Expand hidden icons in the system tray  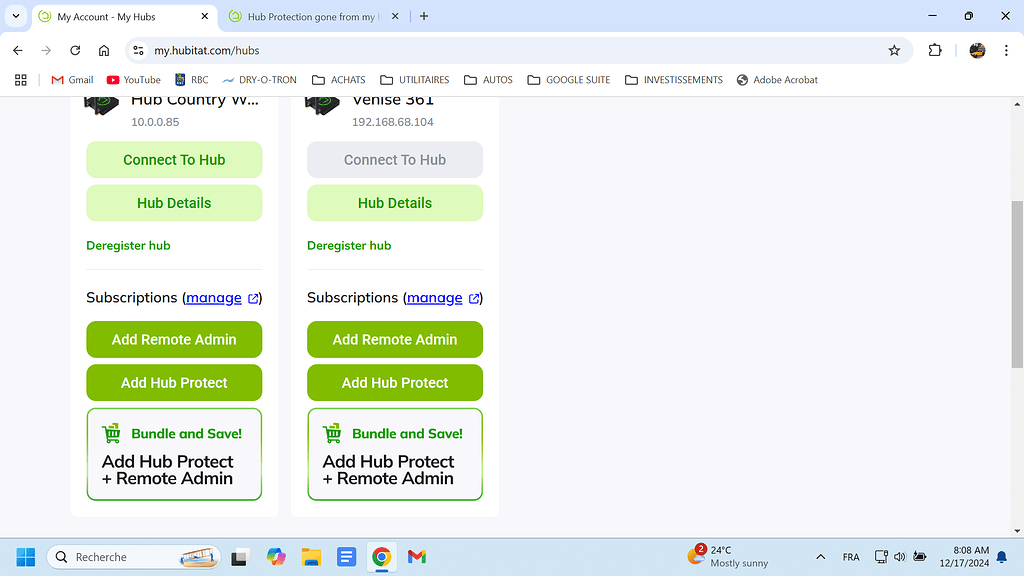pyautogui.click(x=820, y=556)
